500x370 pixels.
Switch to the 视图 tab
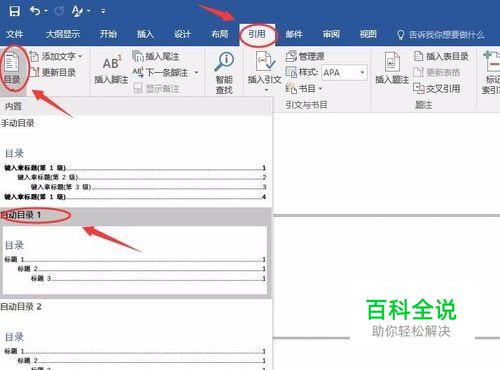(x=368, y=34)
